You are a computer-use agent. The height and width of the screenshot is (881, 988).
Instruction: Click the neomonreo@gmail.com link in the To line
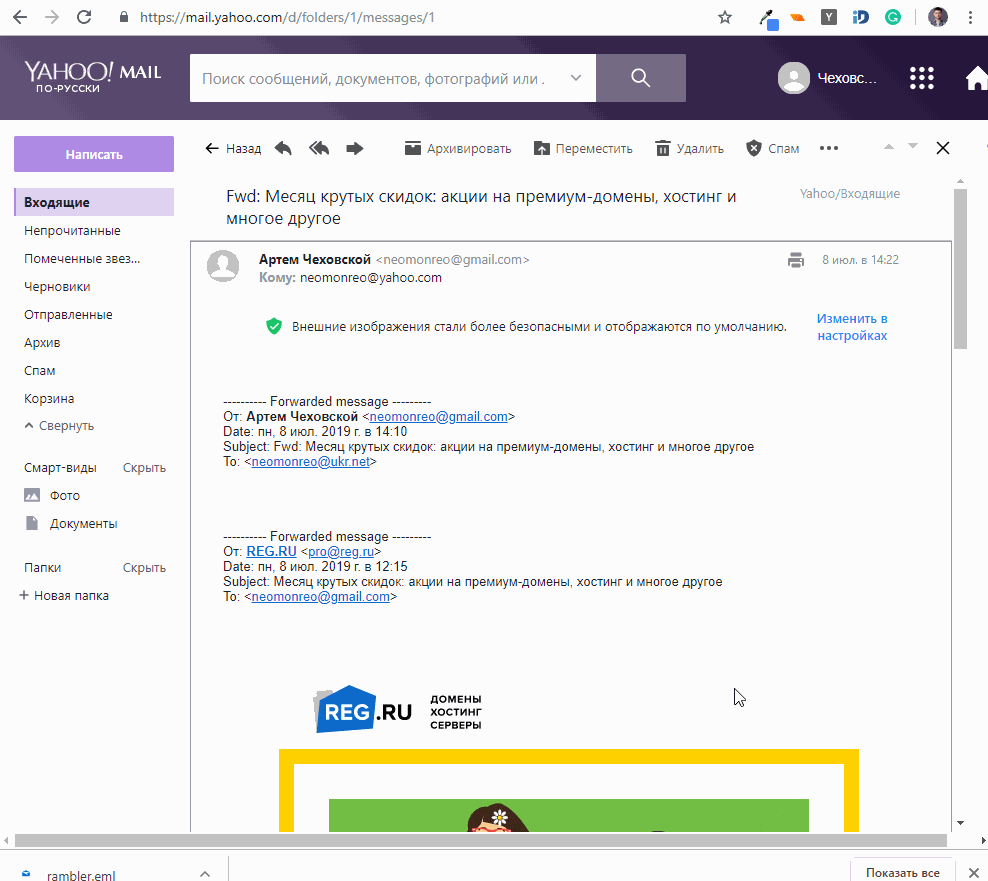321,597
